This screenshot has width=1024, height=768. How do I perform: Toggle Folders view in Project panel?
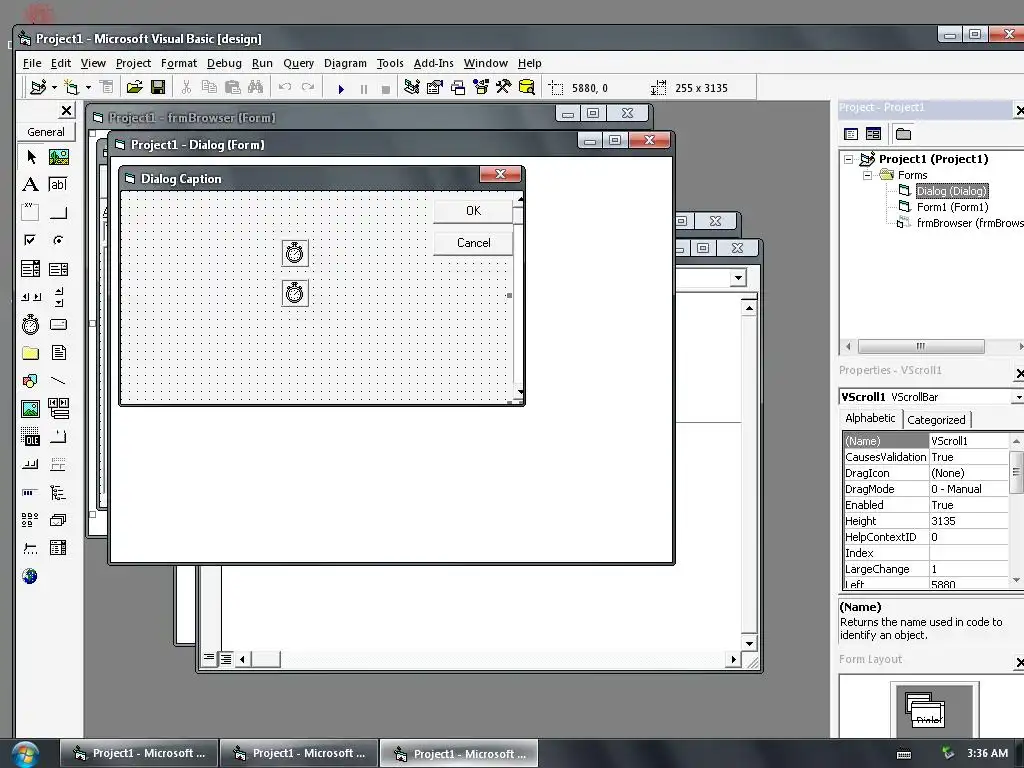click(903, 134)
